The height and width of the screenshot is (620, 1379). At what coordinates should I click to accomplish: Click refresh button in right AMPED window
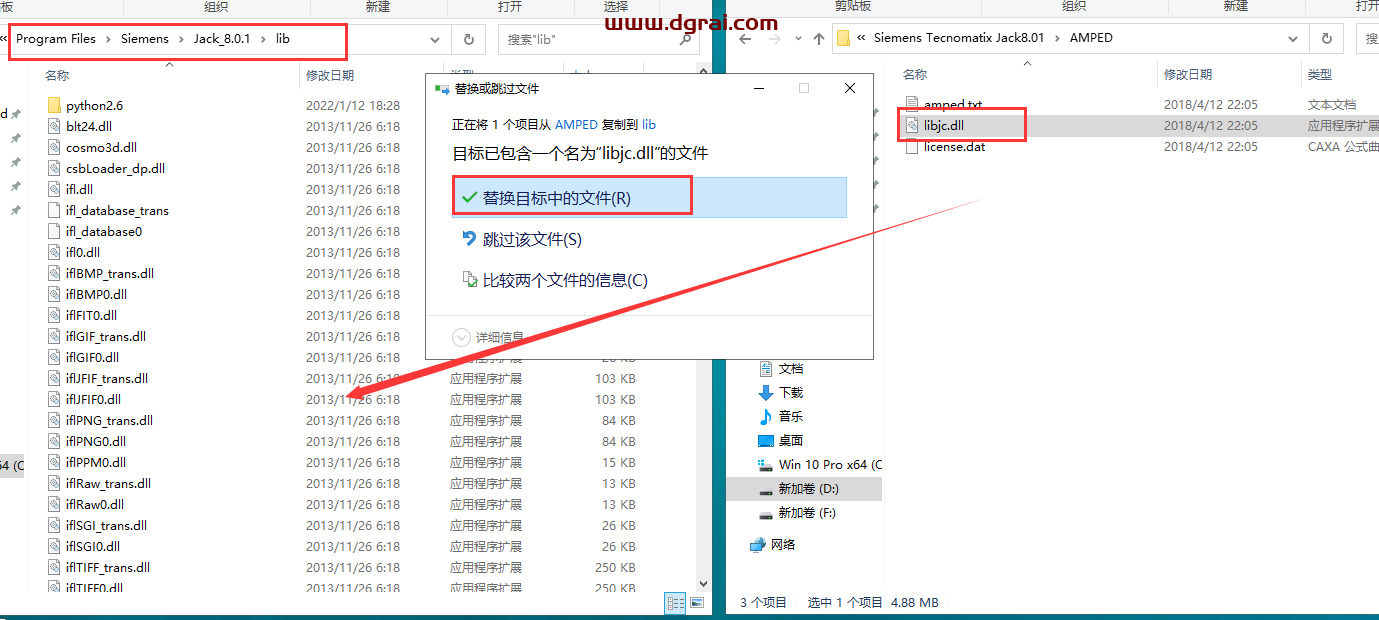tap(1326, 39)
